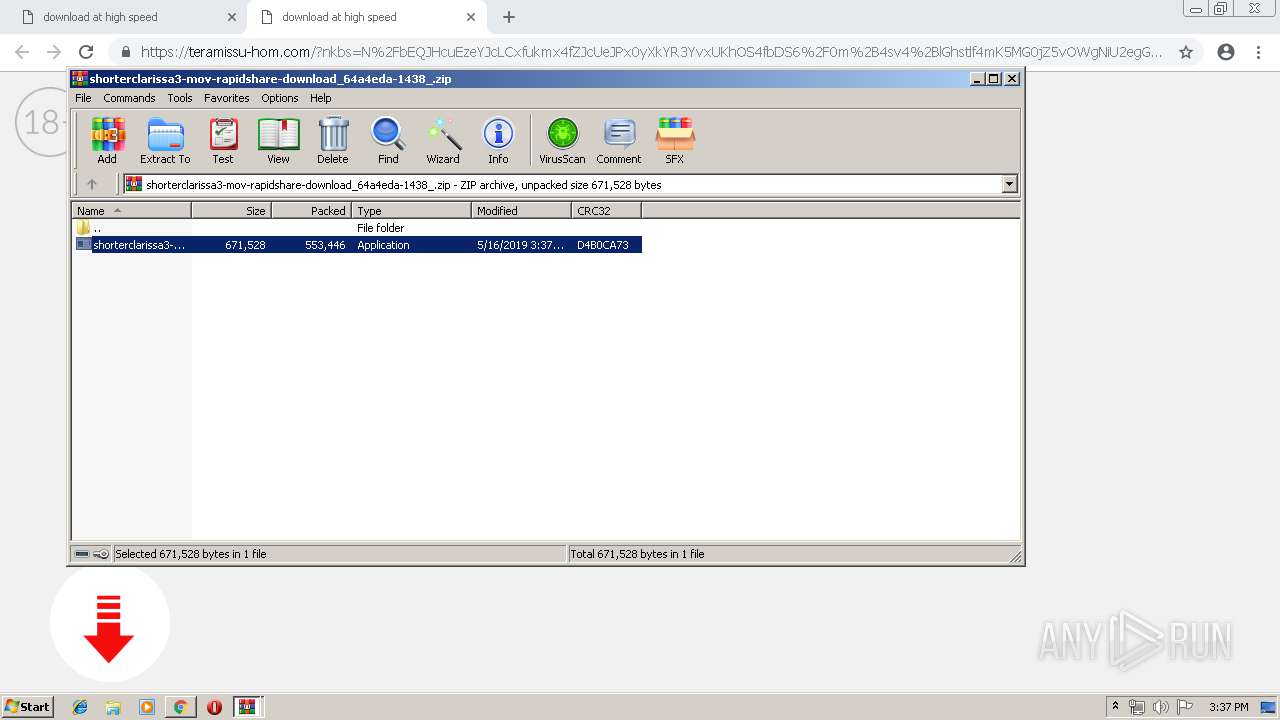Viewport: 1280px width, 720px height.
Task: Switch to Chrome from the taskbar
Action: tap(180, 707)
